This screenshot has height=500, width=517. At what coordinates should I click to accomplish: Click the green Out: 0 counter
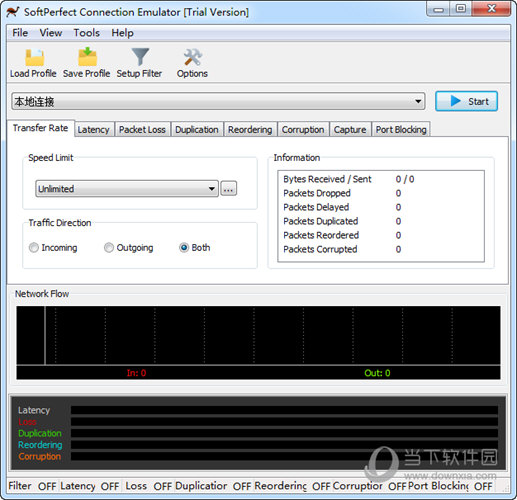[x=377, y=373]
